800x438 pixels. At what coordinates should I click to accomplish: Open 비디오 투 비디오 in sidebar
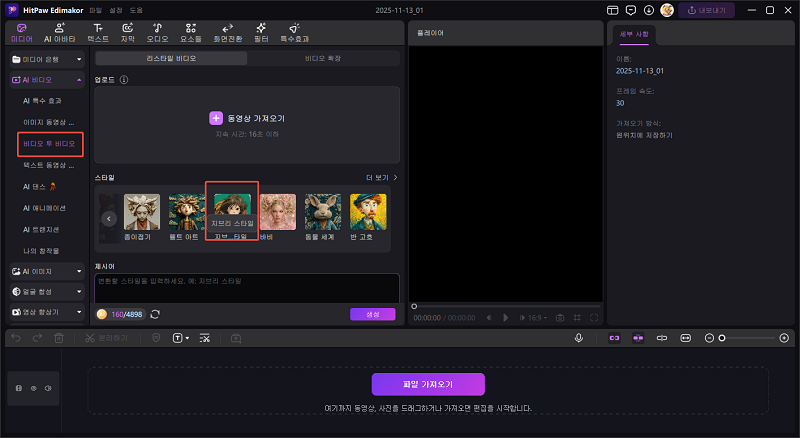pos(49,144)
